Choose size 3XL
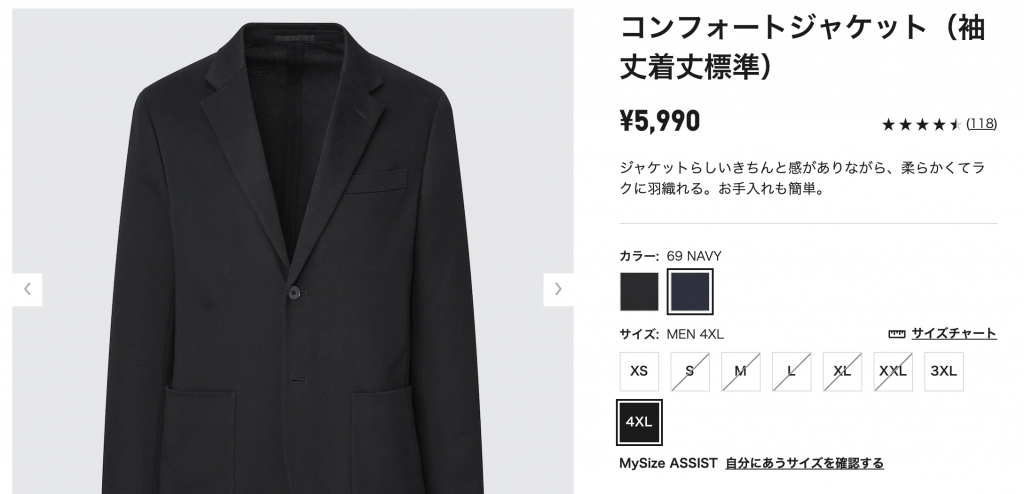 click(944, 371)
